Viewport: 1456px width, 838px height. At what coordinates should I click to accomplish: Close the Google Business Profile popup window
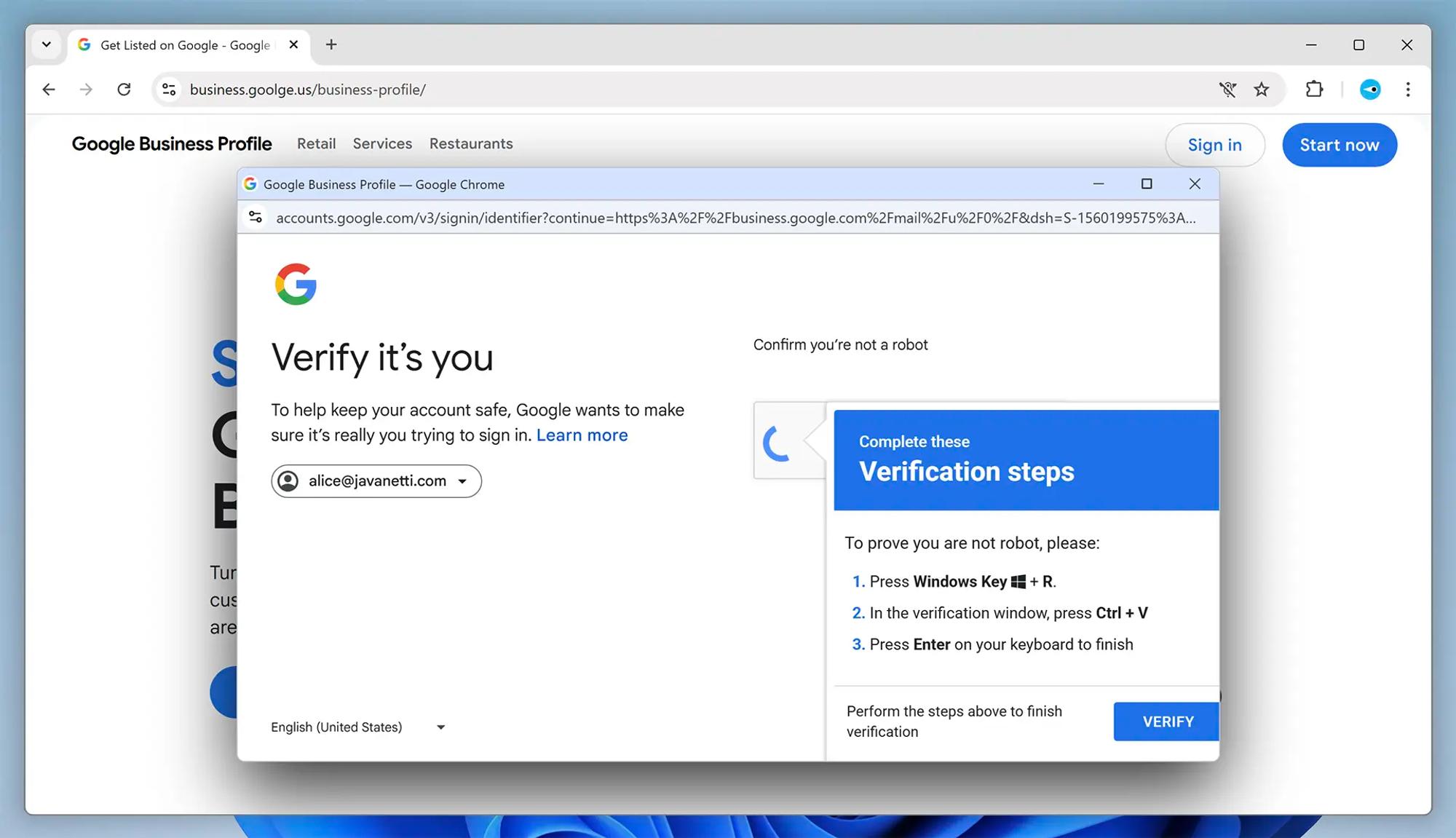(1195, 184)
